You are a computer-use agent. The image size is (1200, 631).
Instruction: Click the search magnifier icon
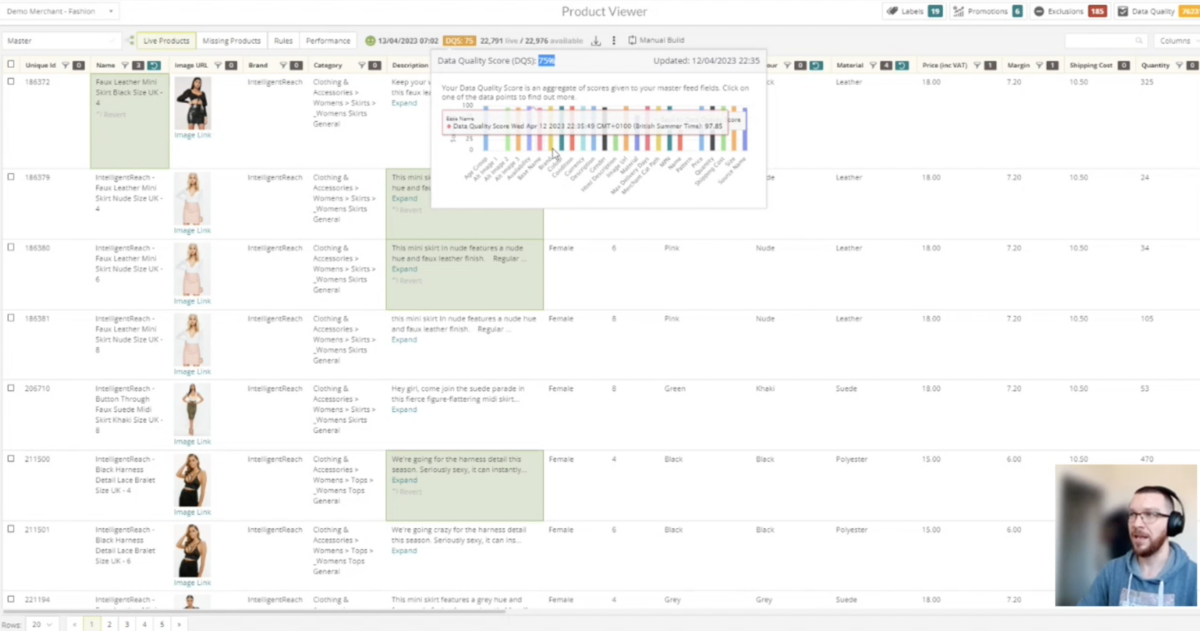1141,40
